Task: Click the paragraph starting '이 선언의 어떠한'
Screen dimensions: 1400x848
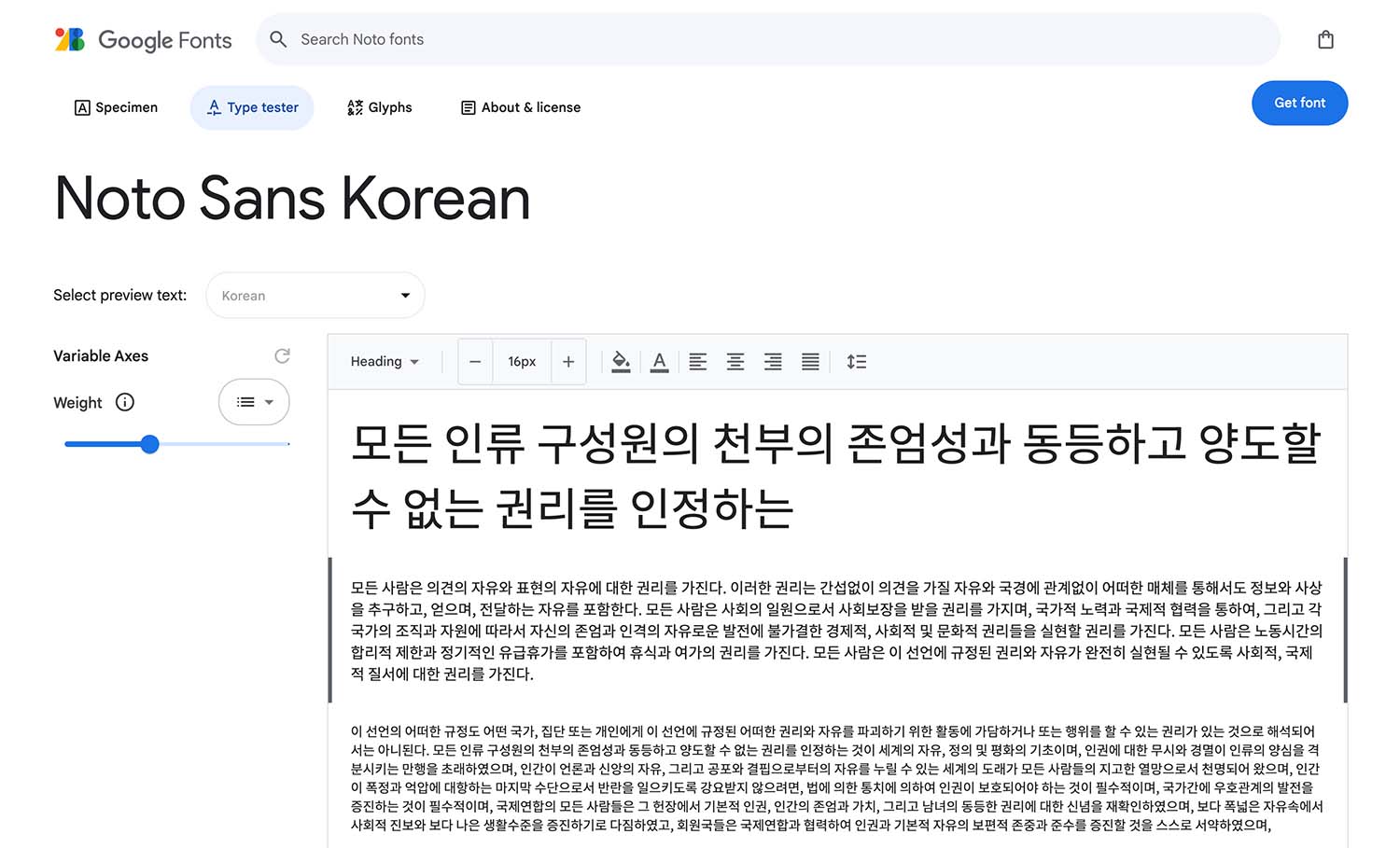Action: point(836,778)
